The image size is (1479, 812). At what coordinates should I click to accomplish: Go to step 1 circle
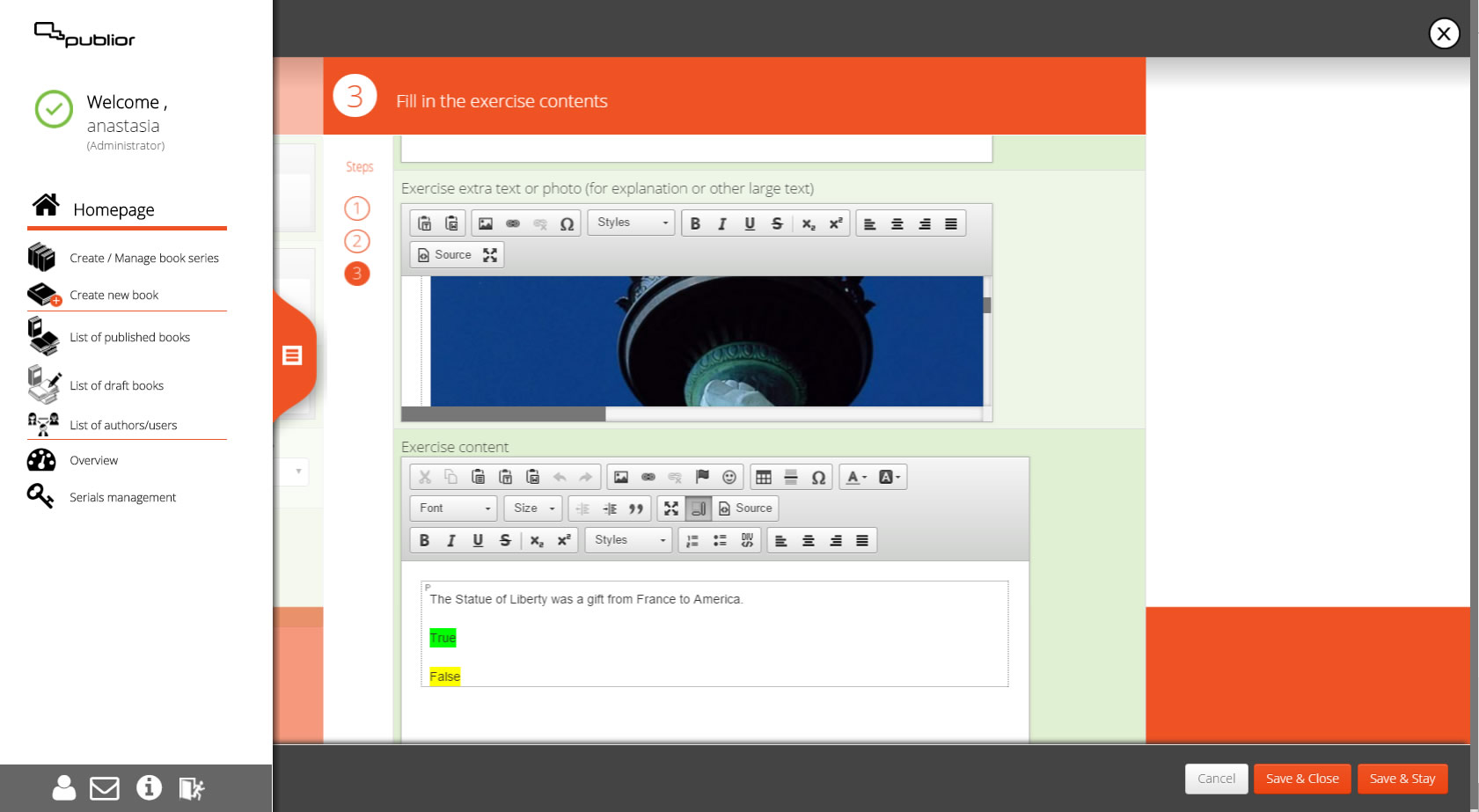coord(356,208)
